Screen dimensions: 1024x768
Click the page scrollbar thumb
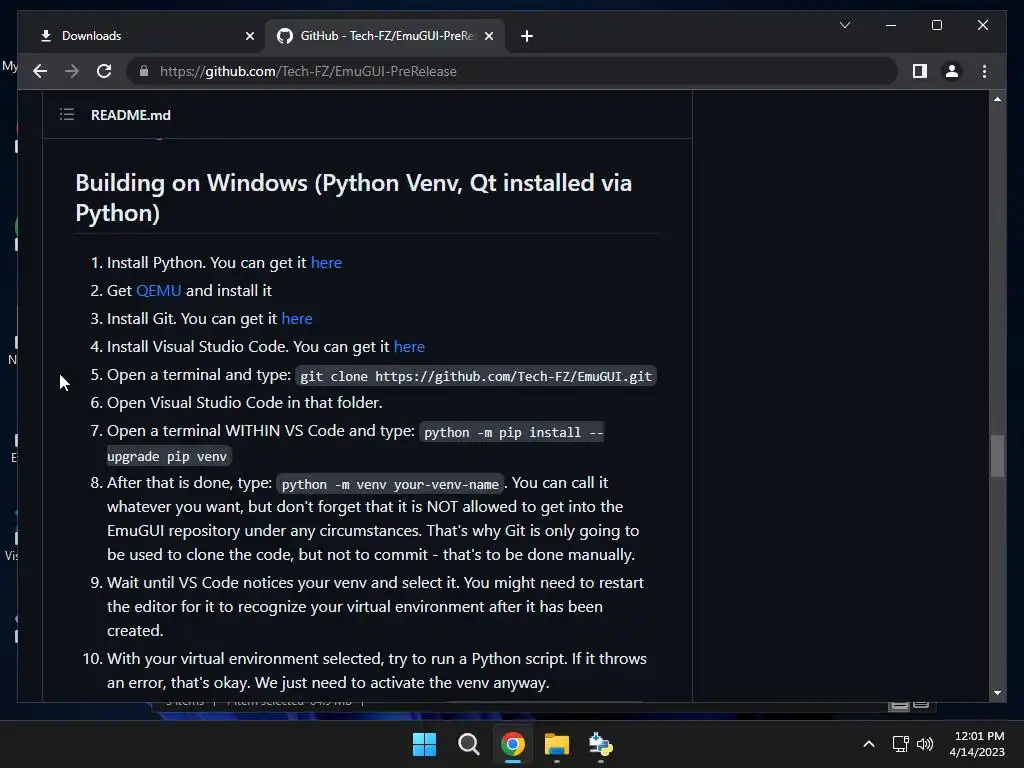click(997, 456)
